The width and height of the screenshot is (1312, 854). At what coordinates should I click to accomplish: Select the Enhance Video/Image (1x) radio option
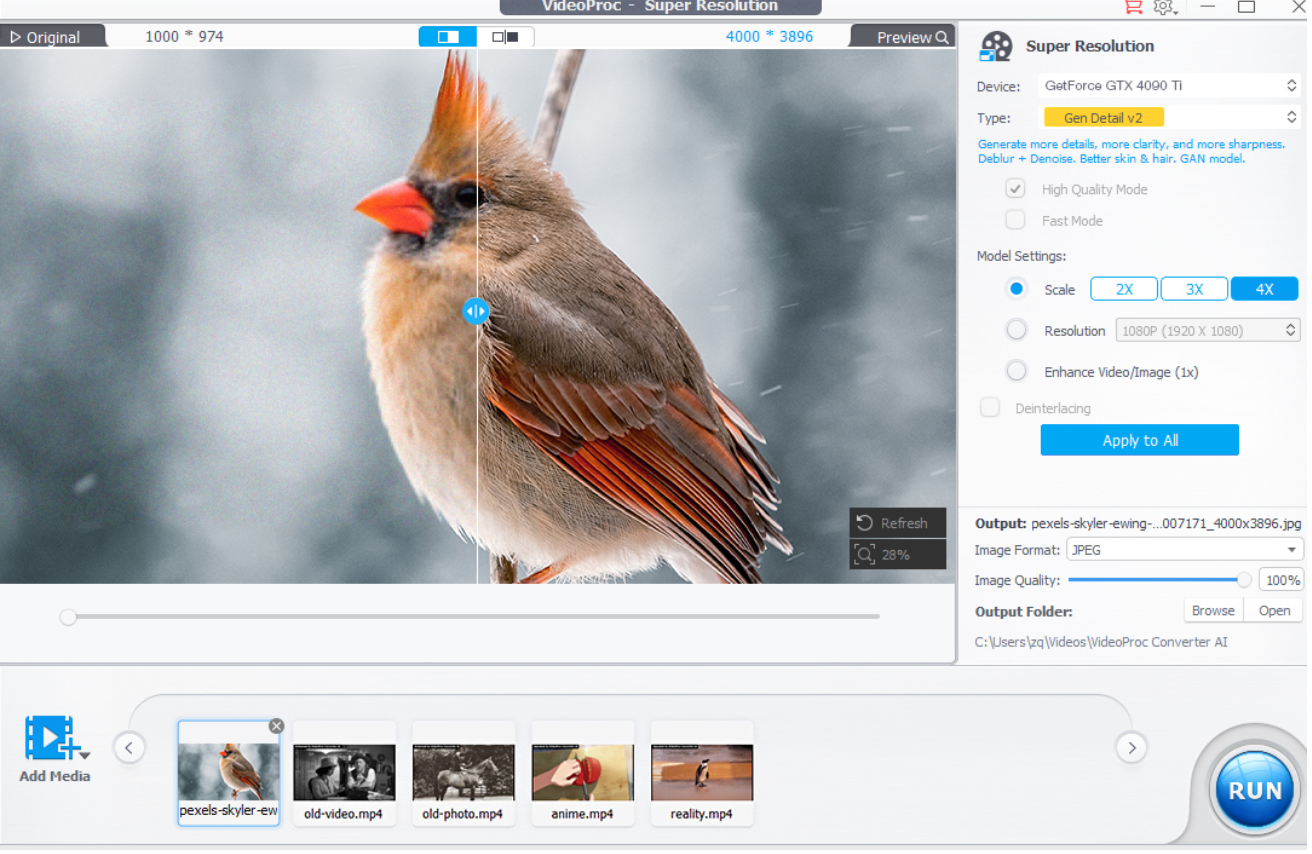[x=1016, y=371]
